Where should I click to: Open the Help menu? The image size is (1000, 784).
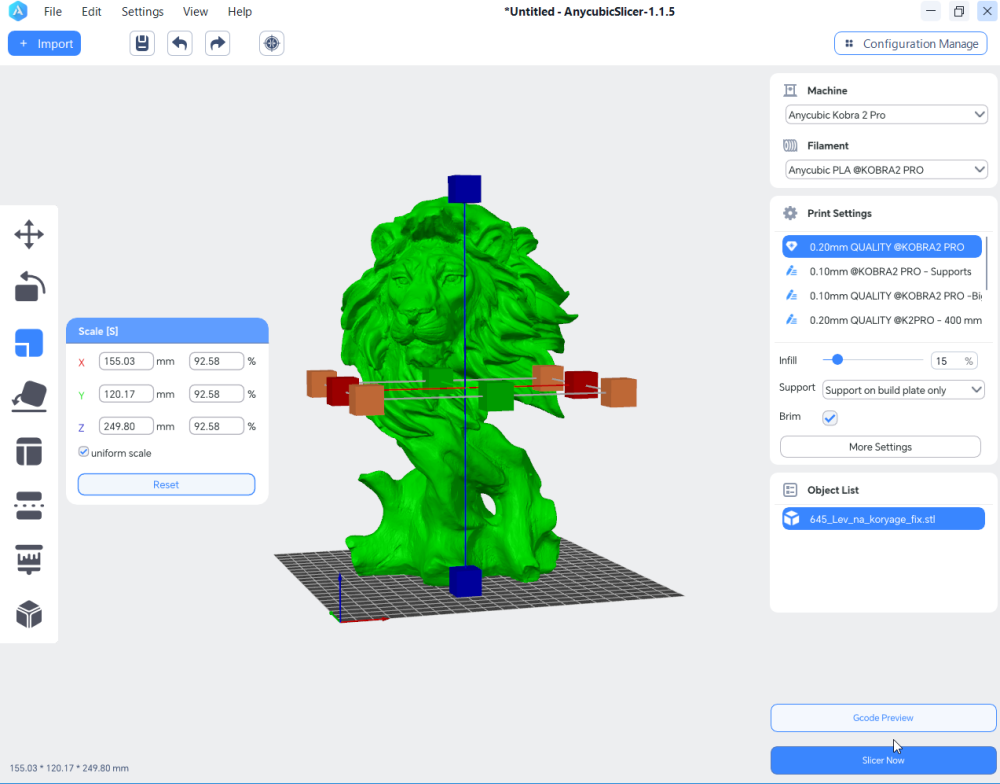(240, 11)
